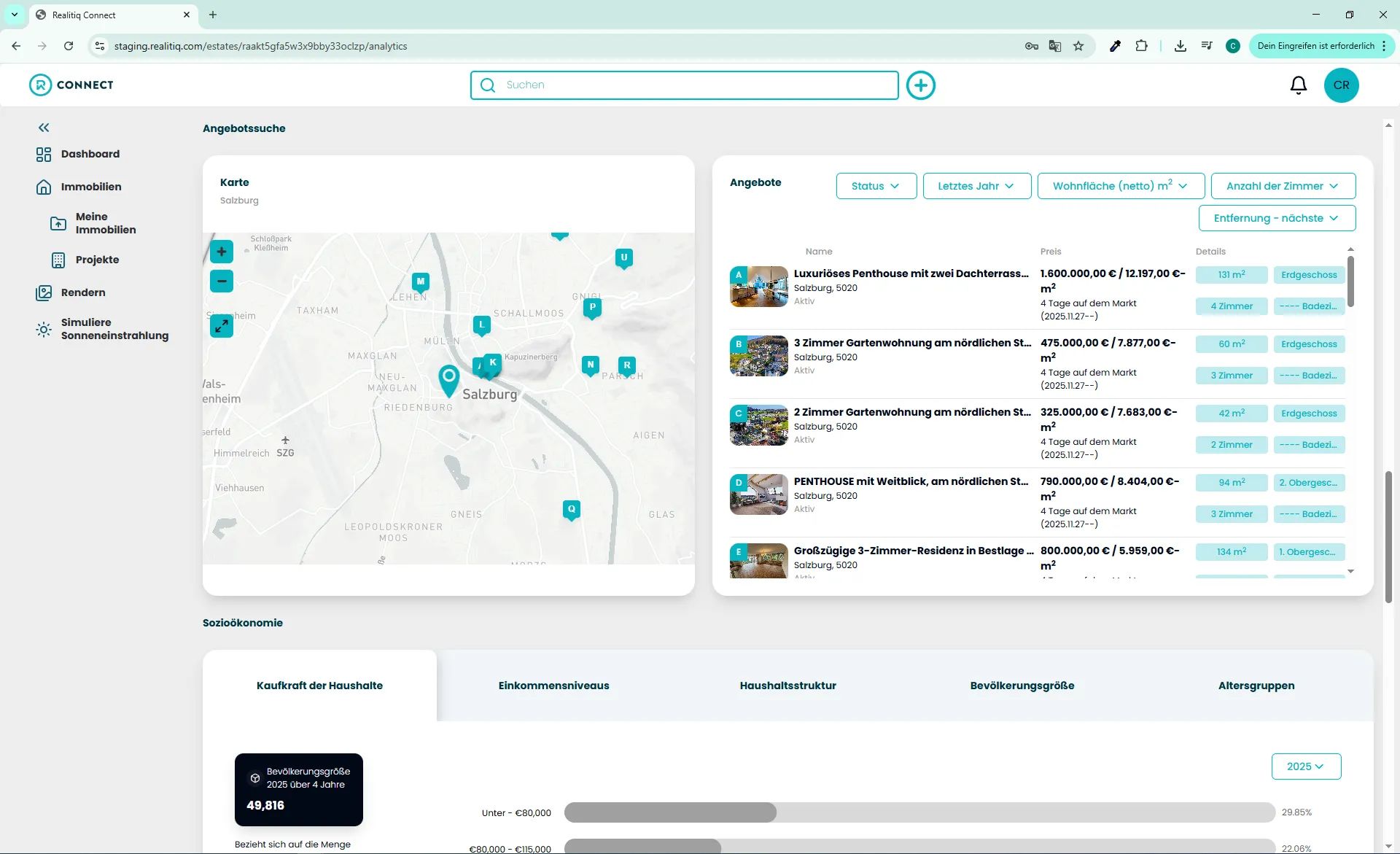The width and height of the screenshot is (1400, 854).
Task: Open the browser tab search dropdown arrow
Action: (15, 15)
